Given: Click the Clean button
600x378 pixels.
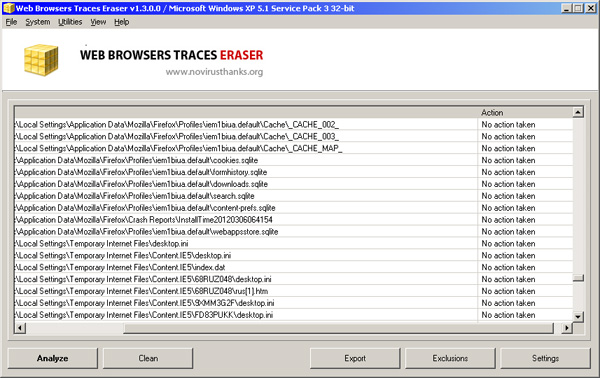Looking at the screenshot, I should pyautogui.click(x=148, y=358).
